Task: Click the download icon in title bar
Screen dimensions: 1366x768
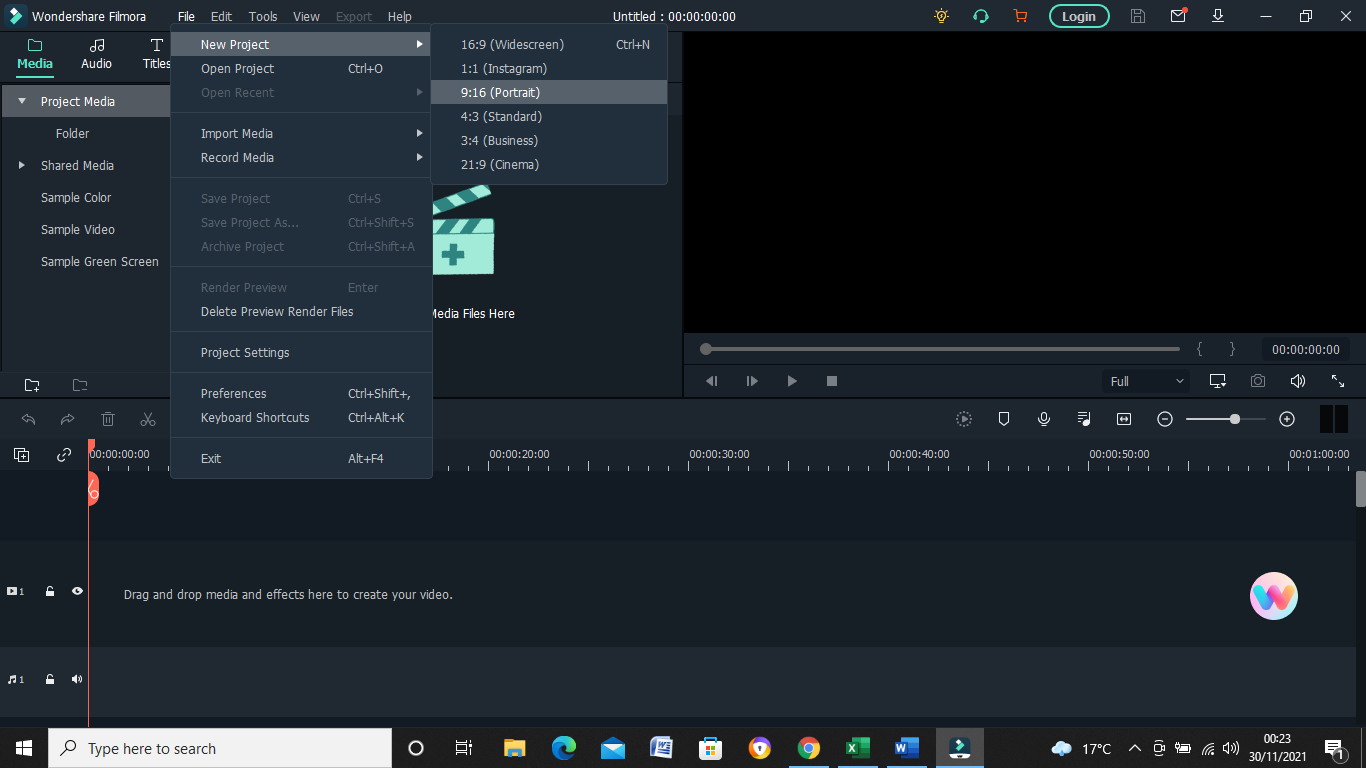Action: (x=1218, y=16)
